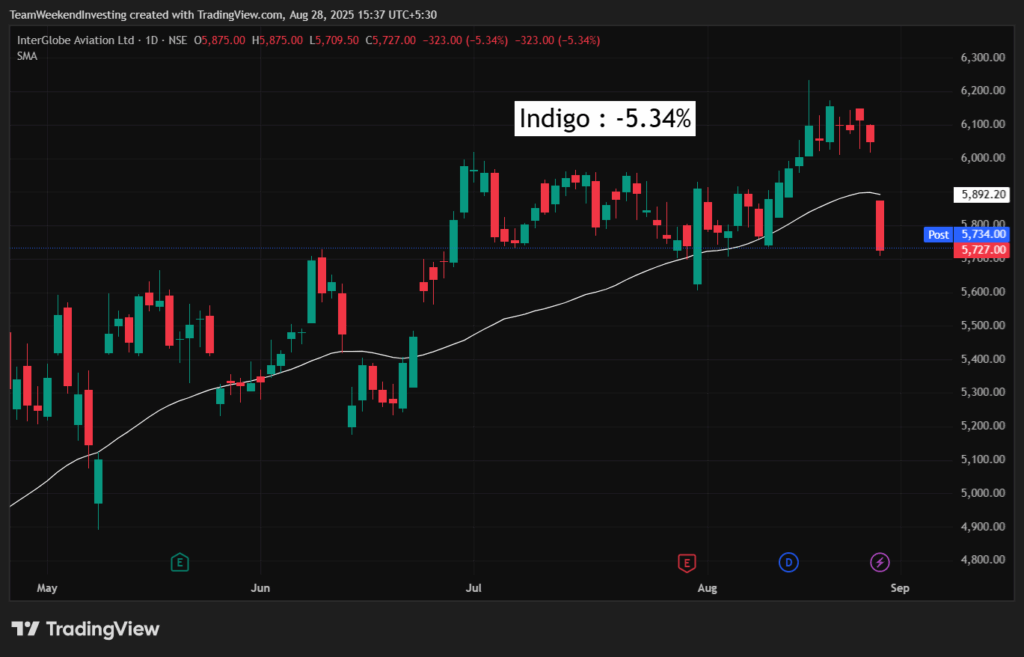Click the Jul label on time axis

[x=473, y=588]
